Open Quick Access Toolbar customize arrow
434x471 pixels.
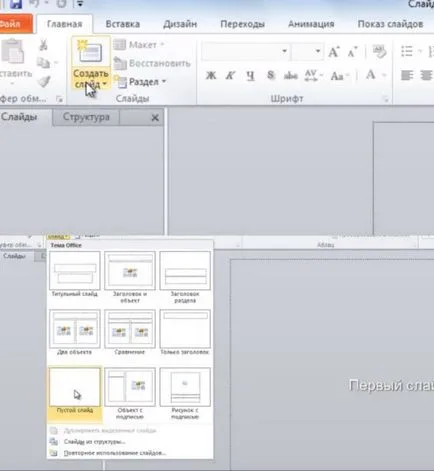[80, 4]
